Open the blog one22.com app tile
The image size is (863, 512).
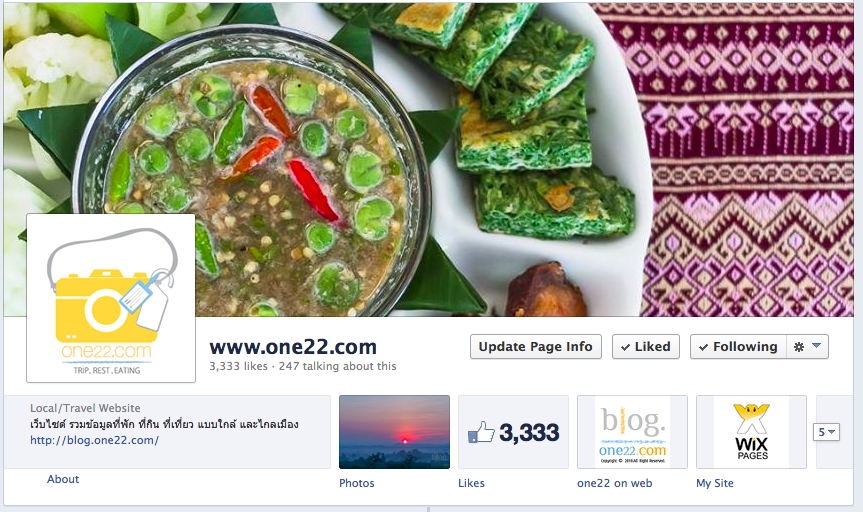click(x=632, y=432)
